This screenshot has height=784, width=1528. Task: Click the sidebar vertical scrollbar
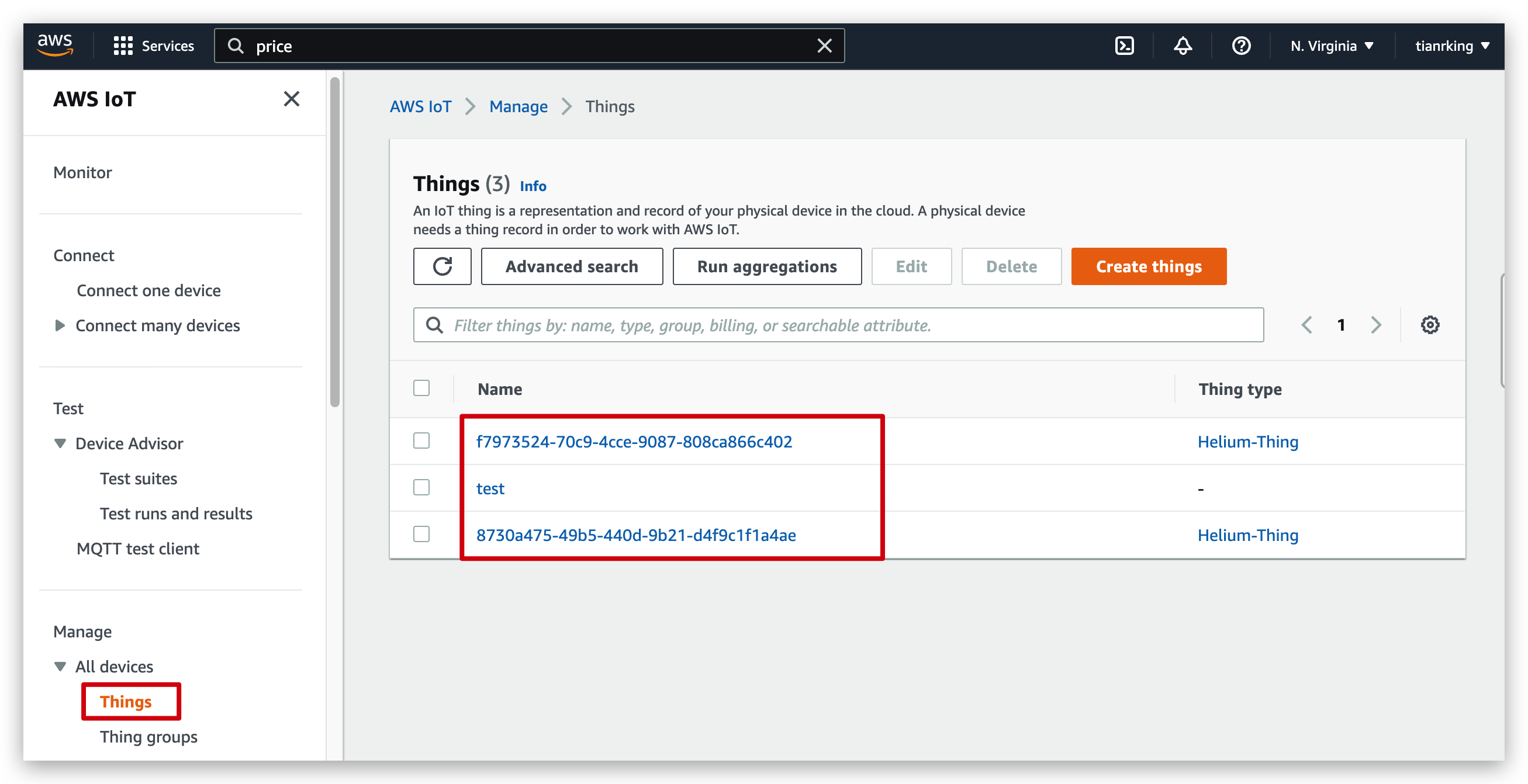(x=334, y=241)
